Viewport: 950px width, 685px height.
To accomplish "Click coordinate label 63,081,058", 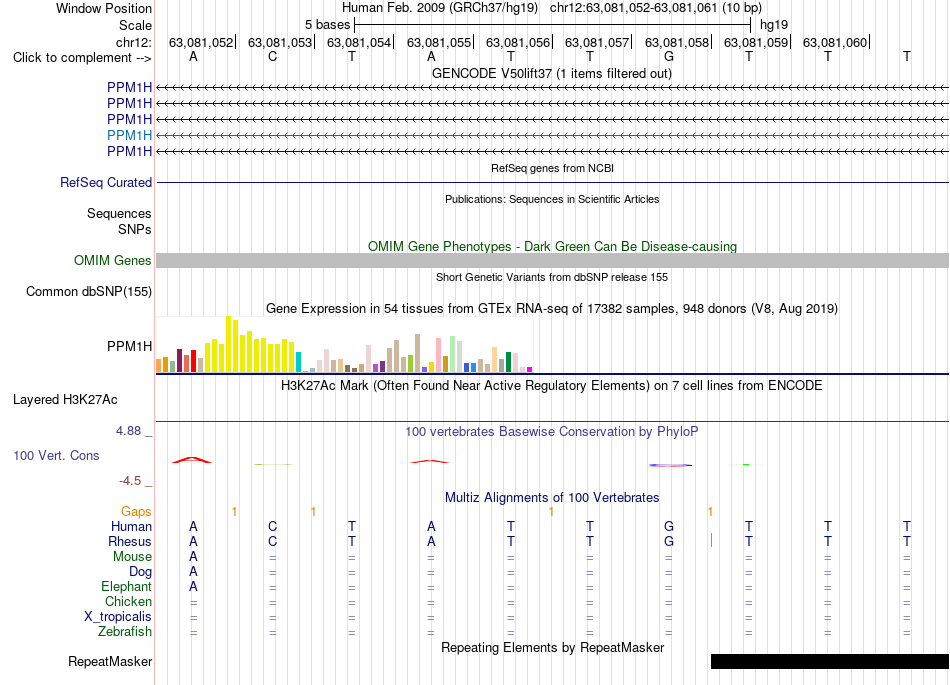I will click(x=677, y=42).
